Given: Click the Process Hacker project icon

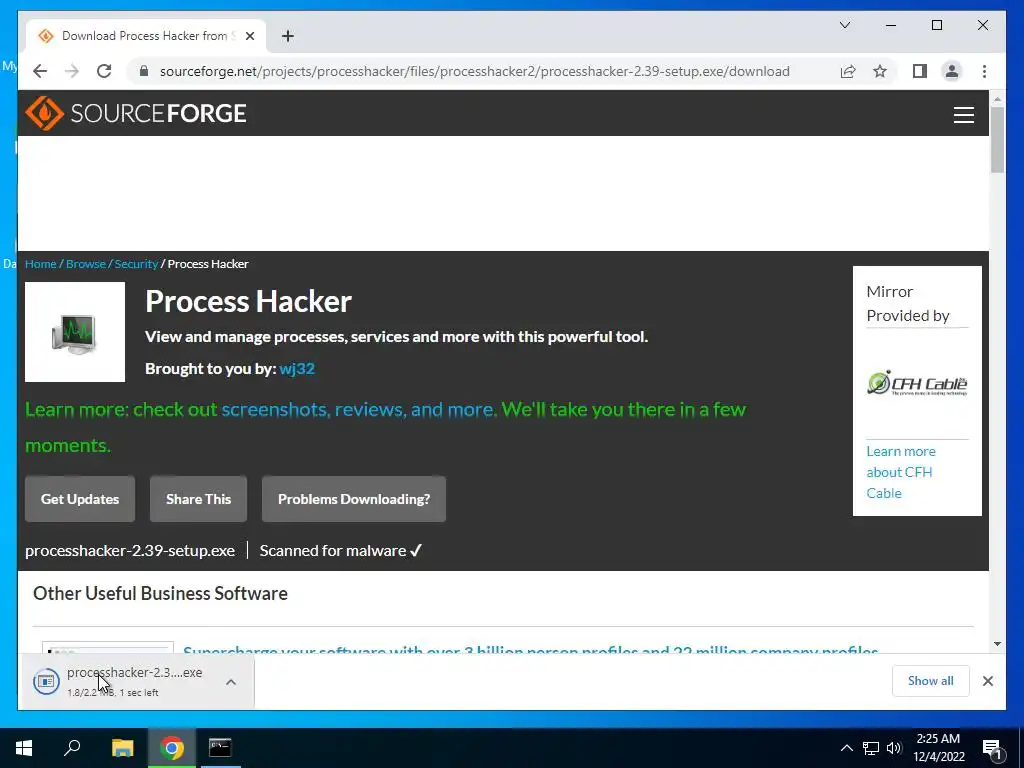Looking at the screenshot, I should [75, 332].
